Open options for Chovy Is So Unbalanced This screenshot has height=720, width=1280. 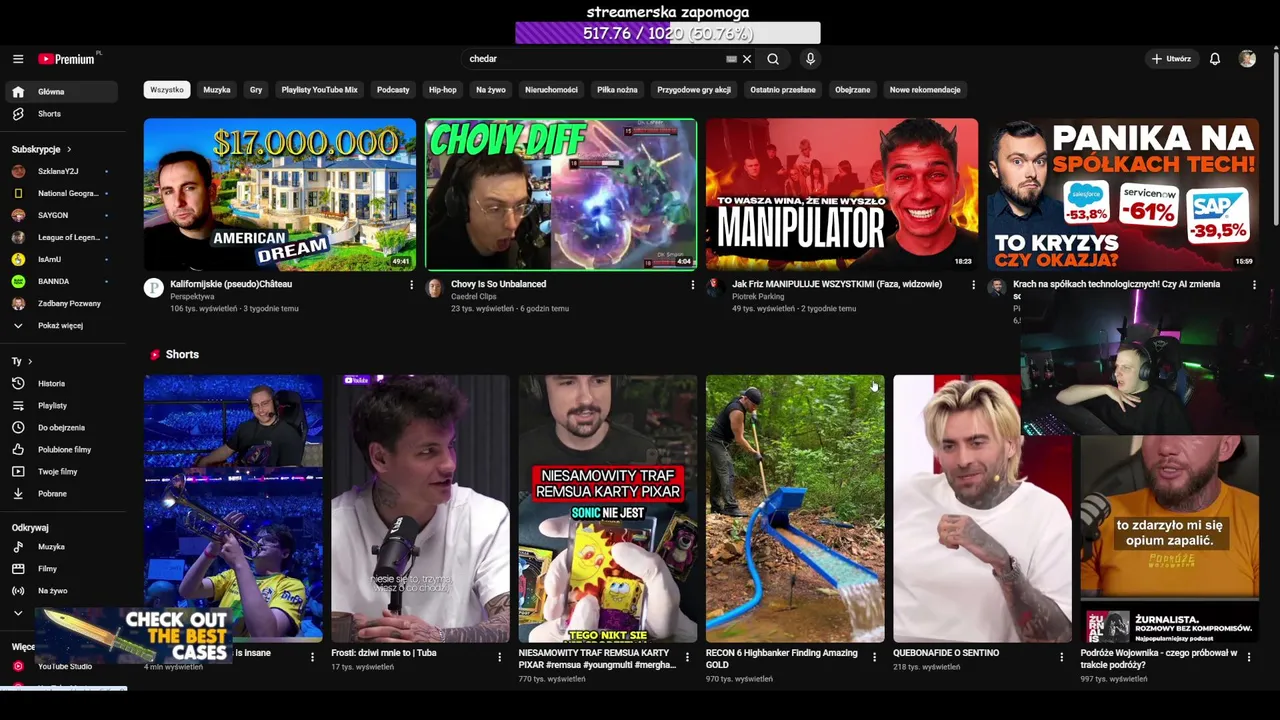coord(692,285)
